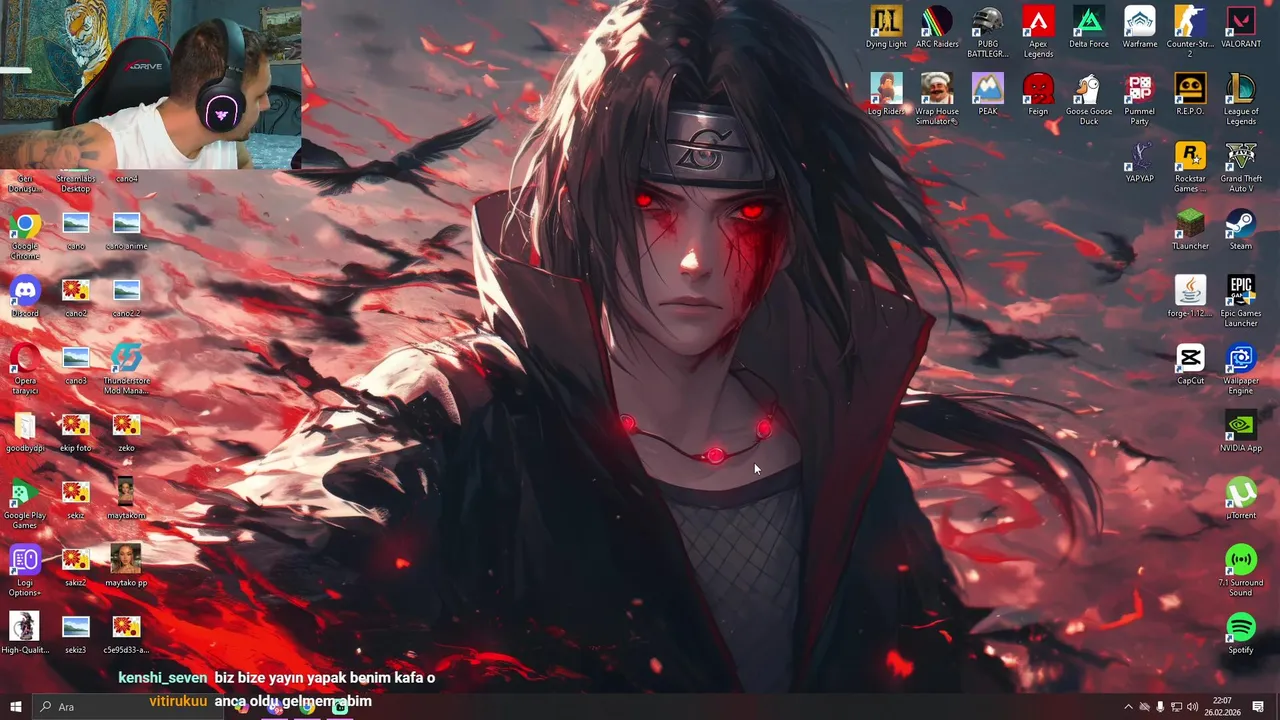1280x720 pixels.
Task: Click the sekiz3 image file
Action: pyautogui.click(x=76, y=633)
